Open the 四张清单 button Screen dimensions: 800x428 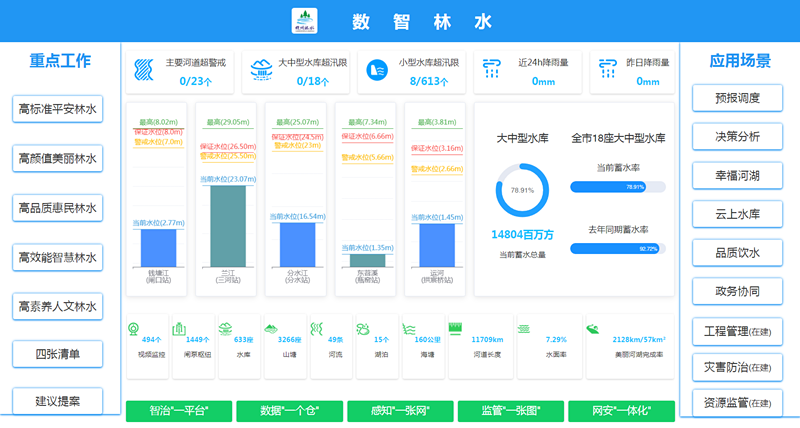pyautogui.click(x=58, y=353)
